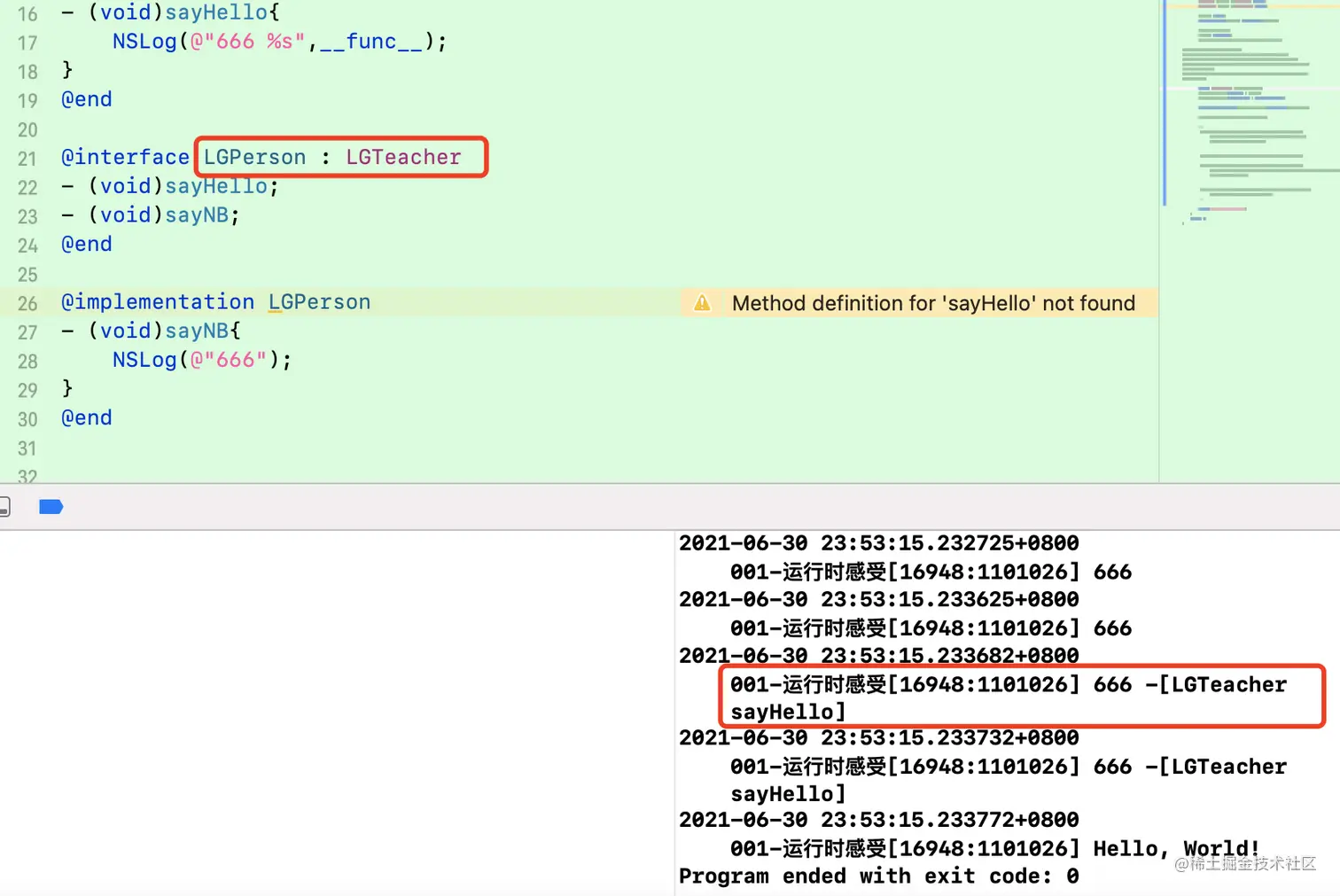This screenshot has height=896, width=1340.
Task: Click the yellow warning triangle on line 26
Action: tap(702, 303)
